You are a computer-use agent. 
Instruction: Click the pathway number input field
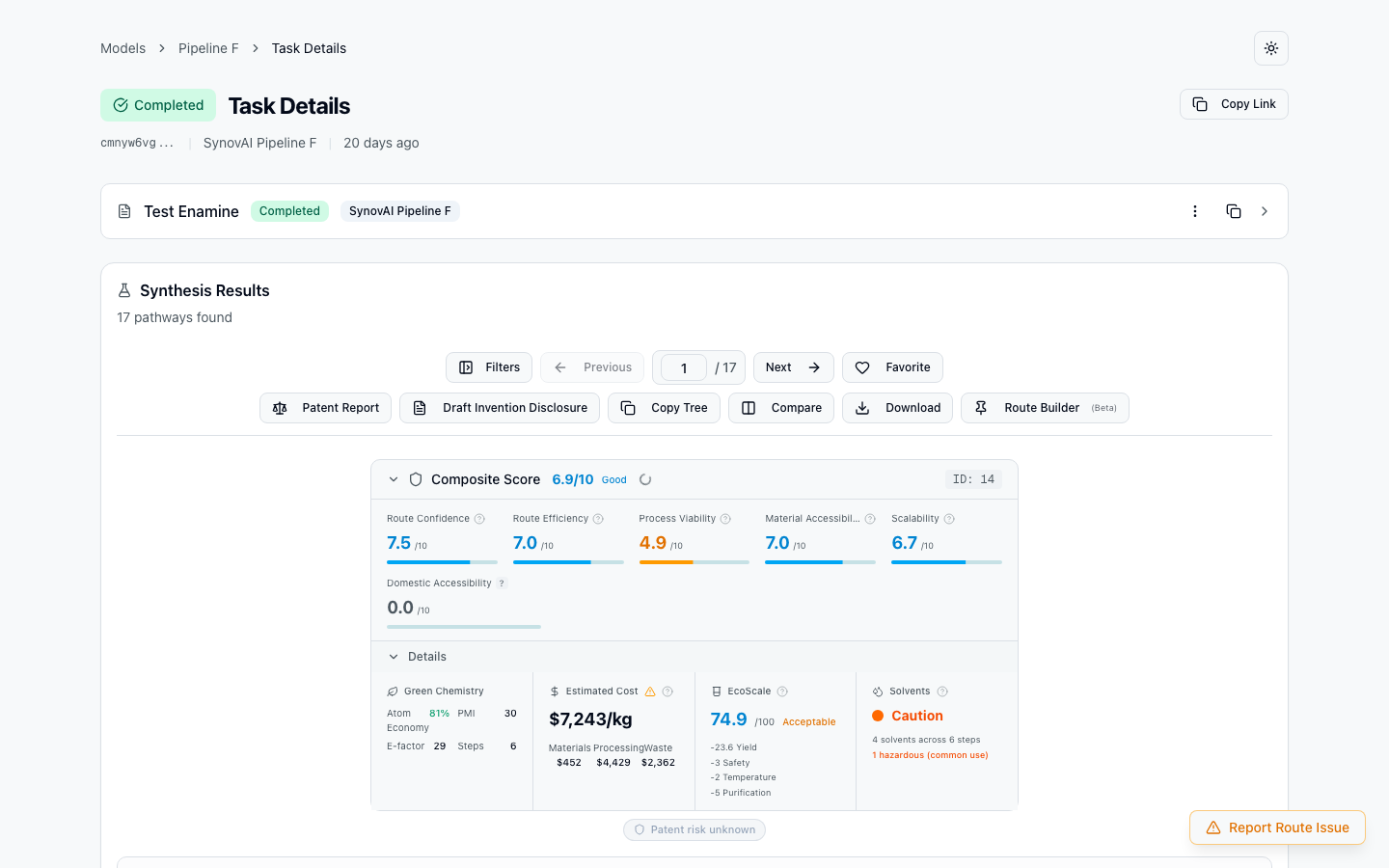(684, 367)
